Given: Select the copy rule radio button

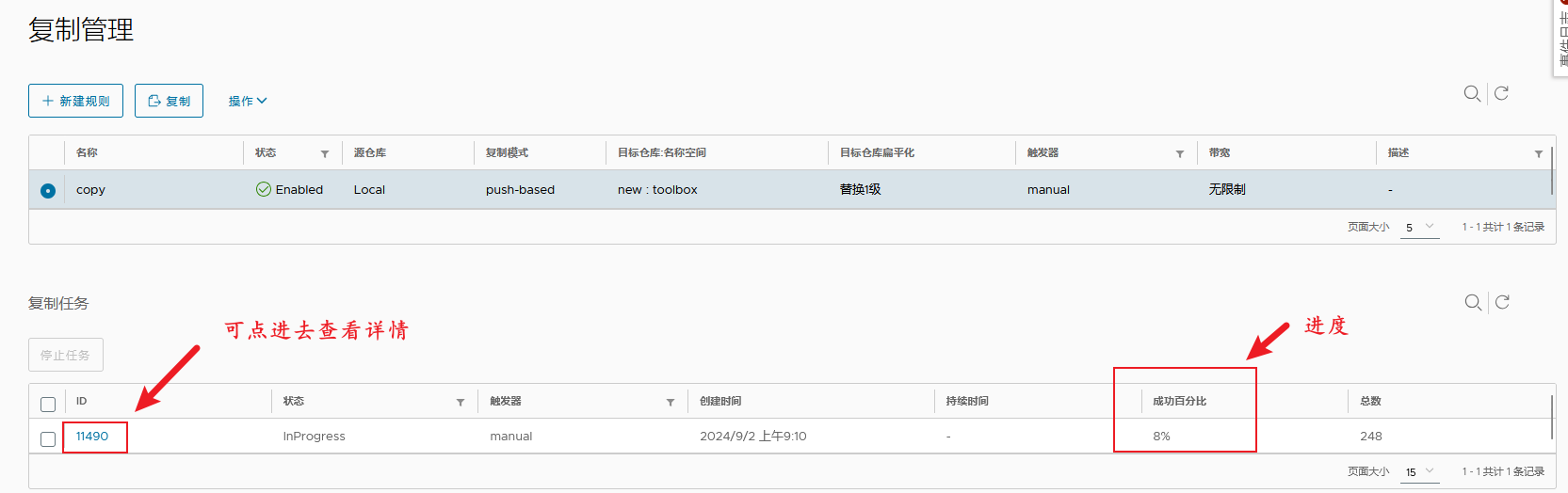Looking at the screenshot, I should pos(48,191).
